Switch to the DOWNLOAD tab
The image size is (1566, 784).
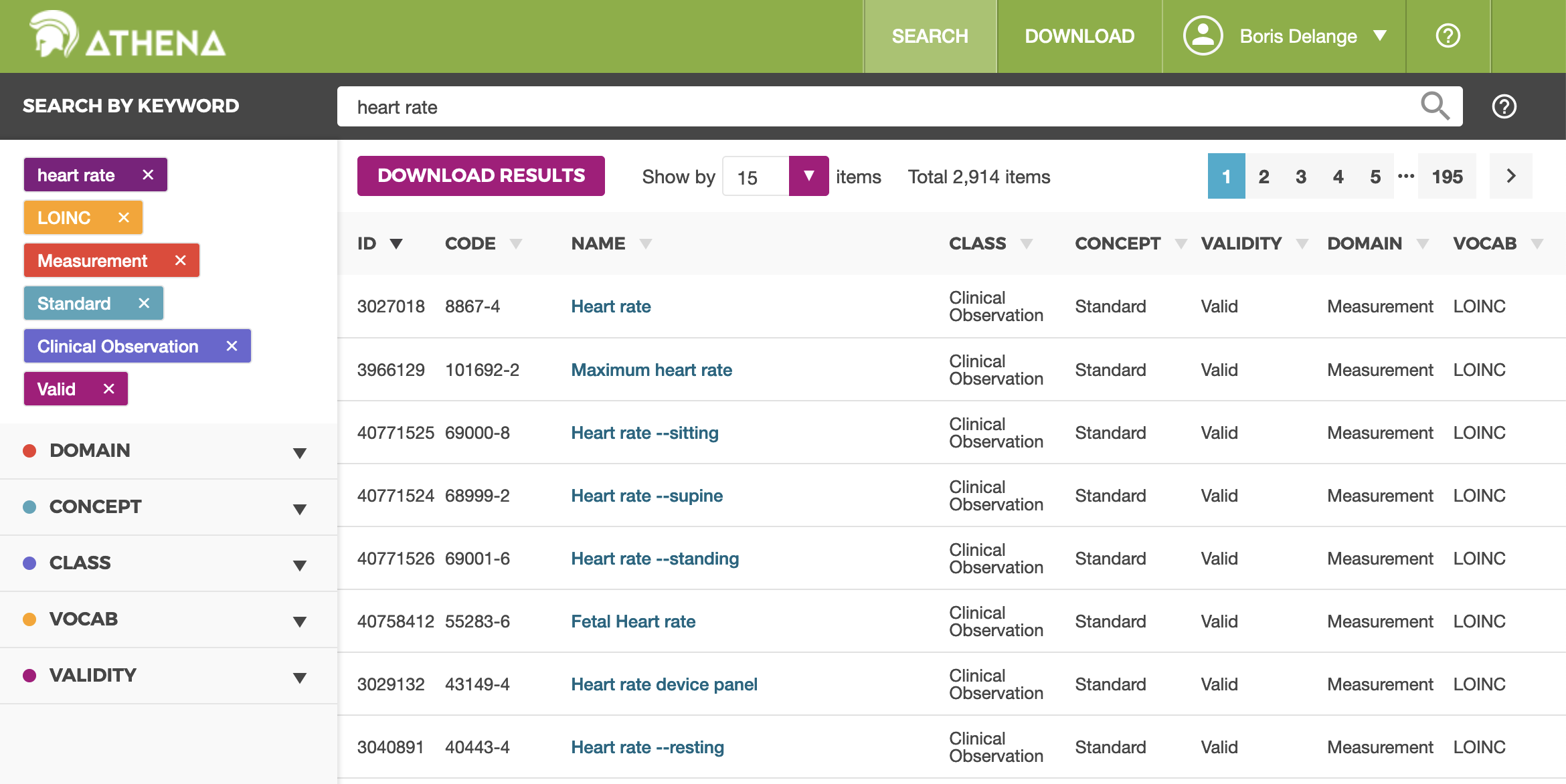1079,36
